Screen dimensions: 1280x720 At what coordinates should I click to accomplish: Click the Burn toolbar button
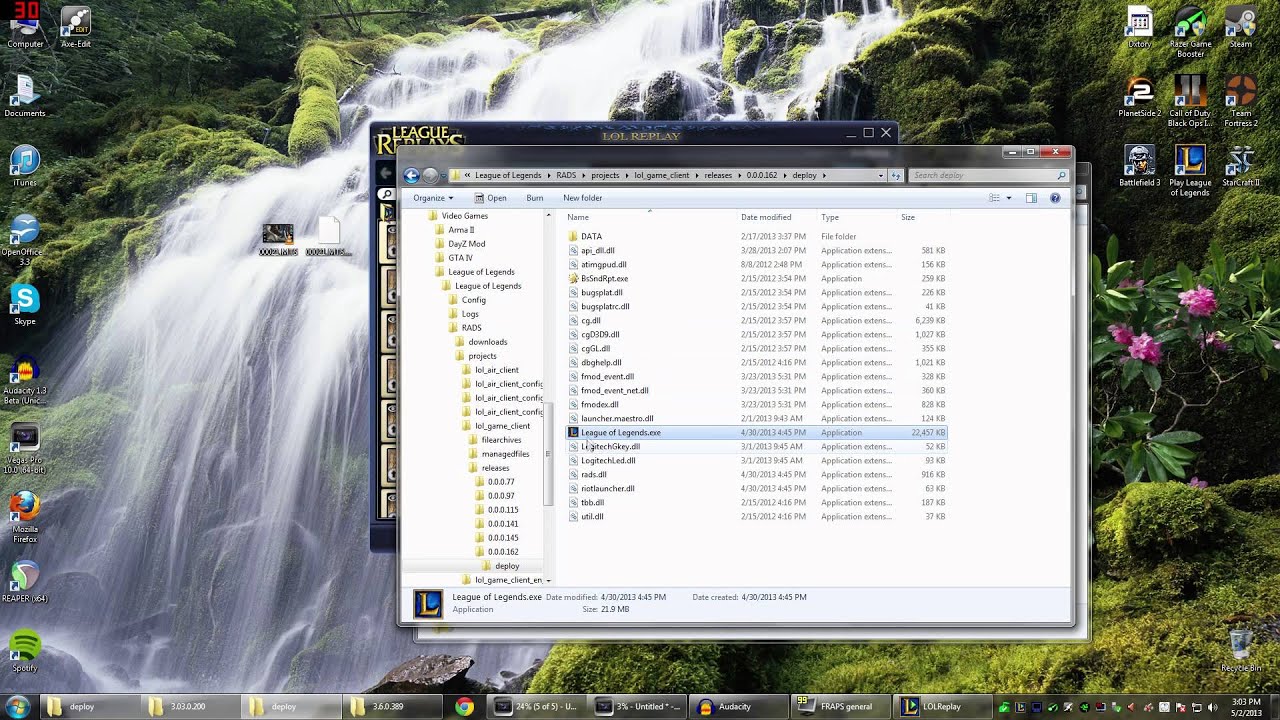[x=535, y=198]
